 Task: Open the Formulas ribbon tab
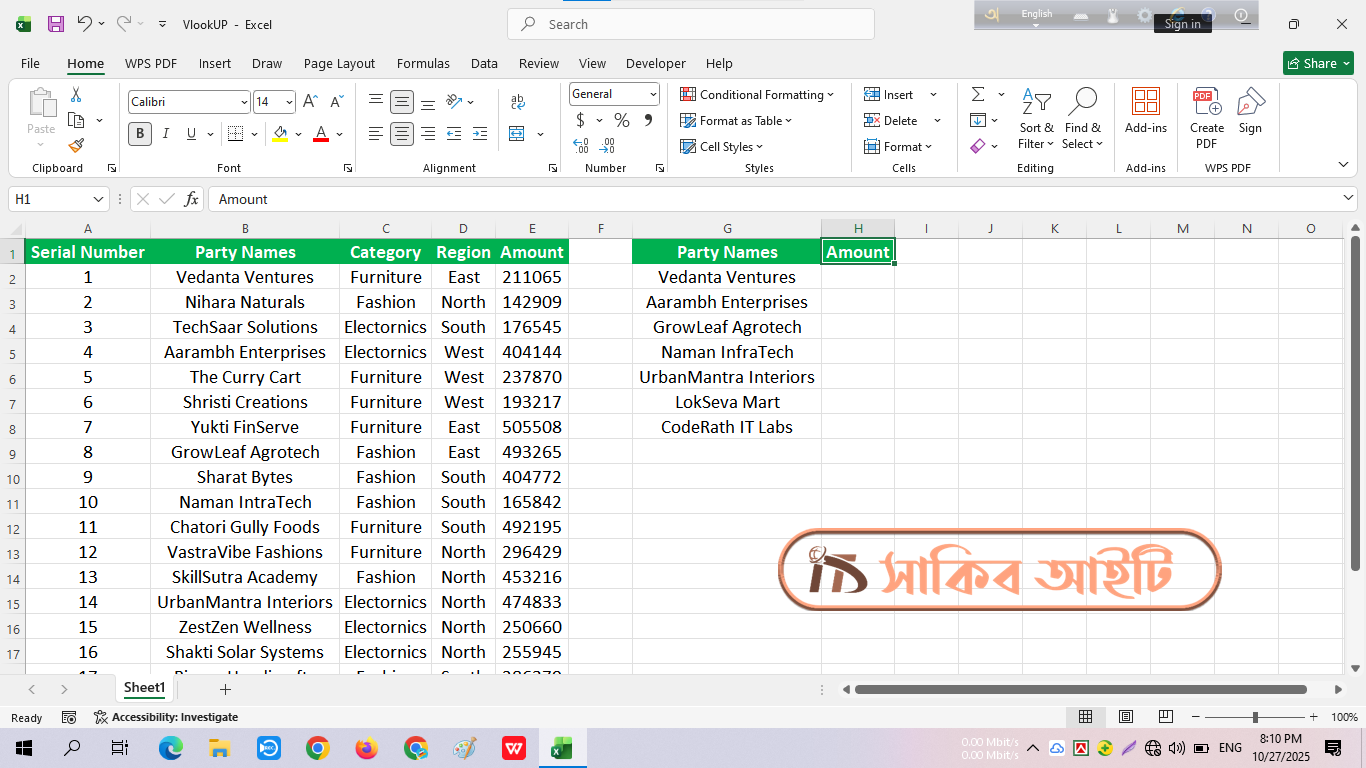pos(423,63)
